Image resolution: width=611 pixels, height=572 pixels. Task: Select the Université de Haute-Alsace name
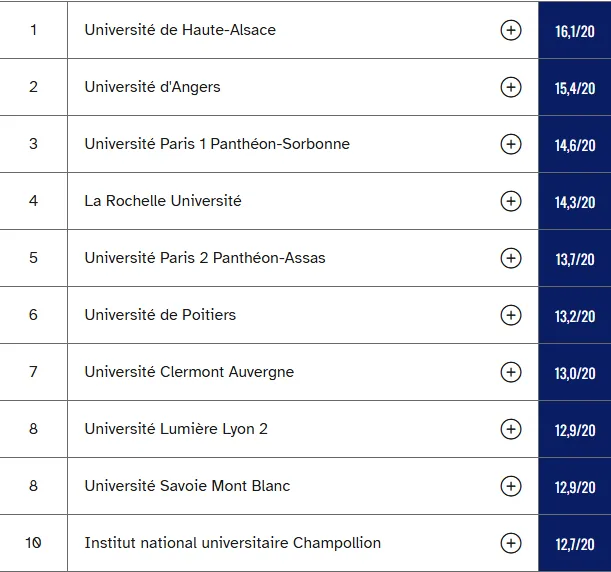point(180,30)
